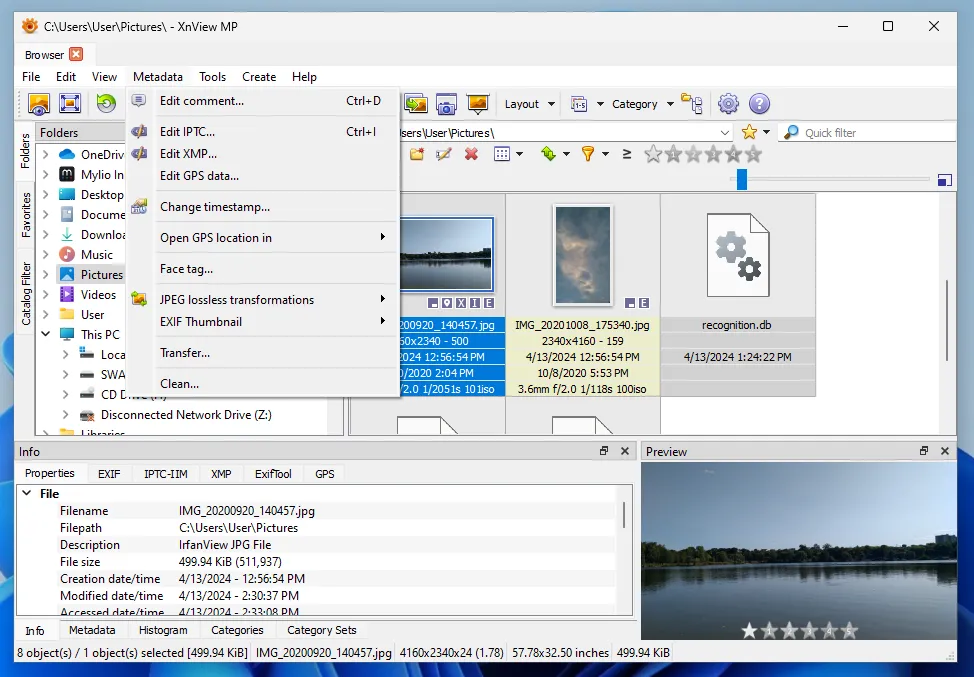Open the address path dropdown arrow
The image size is (974, 677).
724,132
